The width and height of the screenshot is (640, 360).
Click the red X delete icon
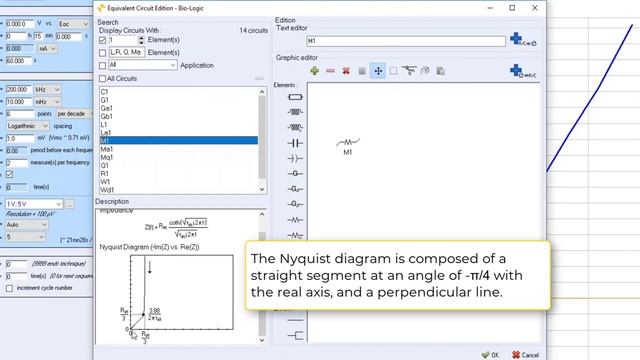346,71
